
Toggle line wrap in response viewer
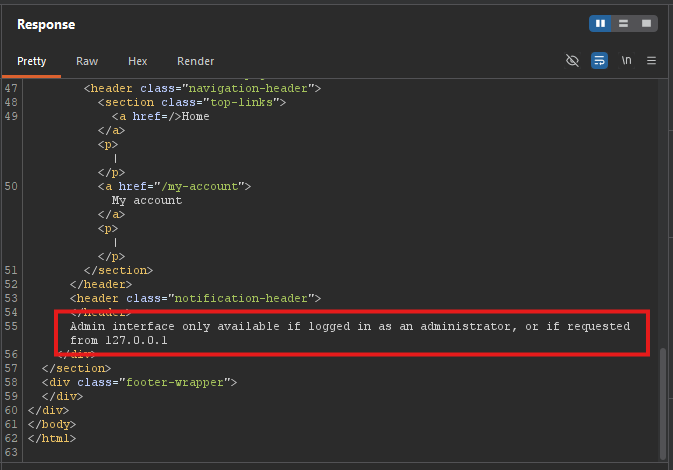pos(599,61)
